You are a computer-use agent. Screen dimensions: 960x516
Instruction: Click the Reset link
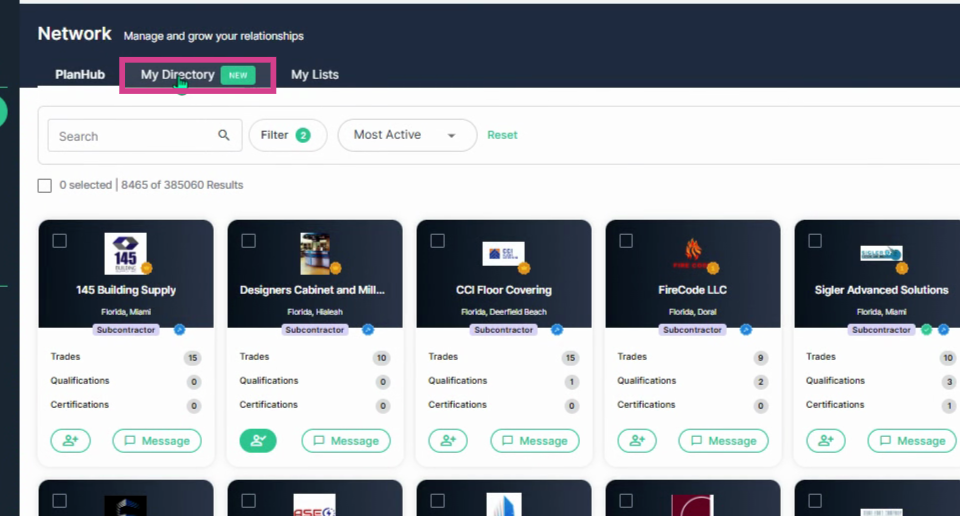[x=502, y=135]
